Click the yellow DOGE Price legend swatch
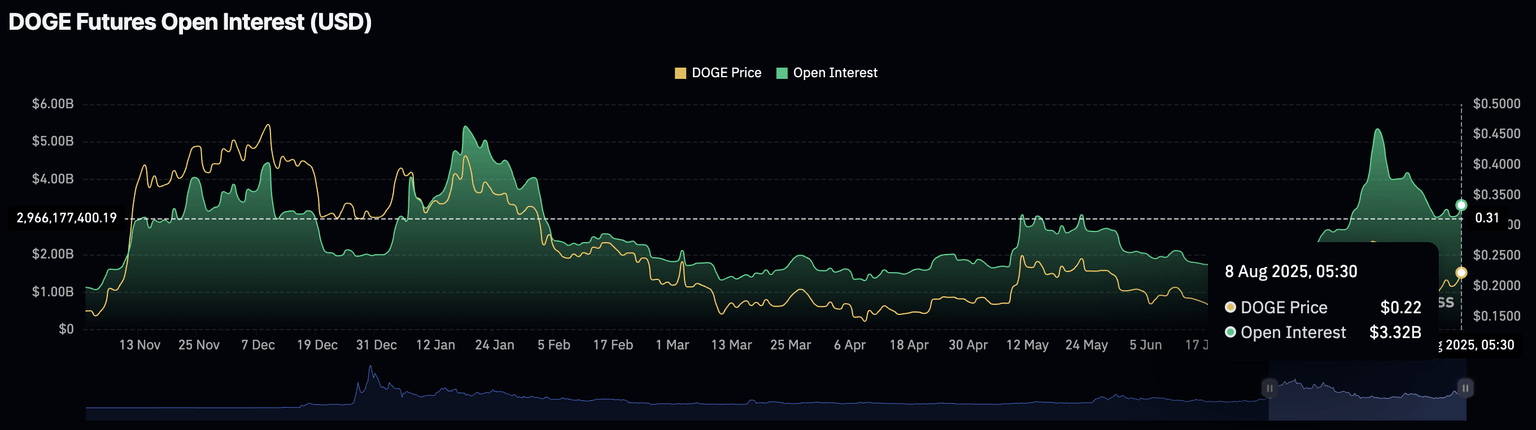 pos(681,73)
